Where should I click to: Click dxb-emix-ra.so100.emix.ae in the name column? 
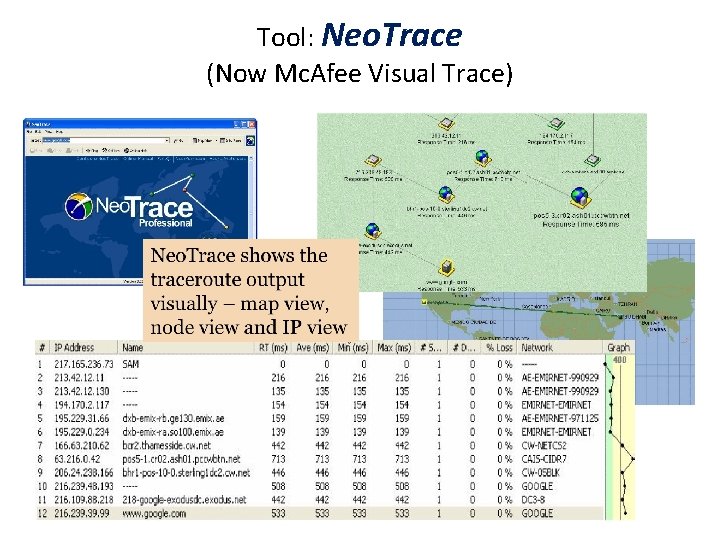coord(173,432)
